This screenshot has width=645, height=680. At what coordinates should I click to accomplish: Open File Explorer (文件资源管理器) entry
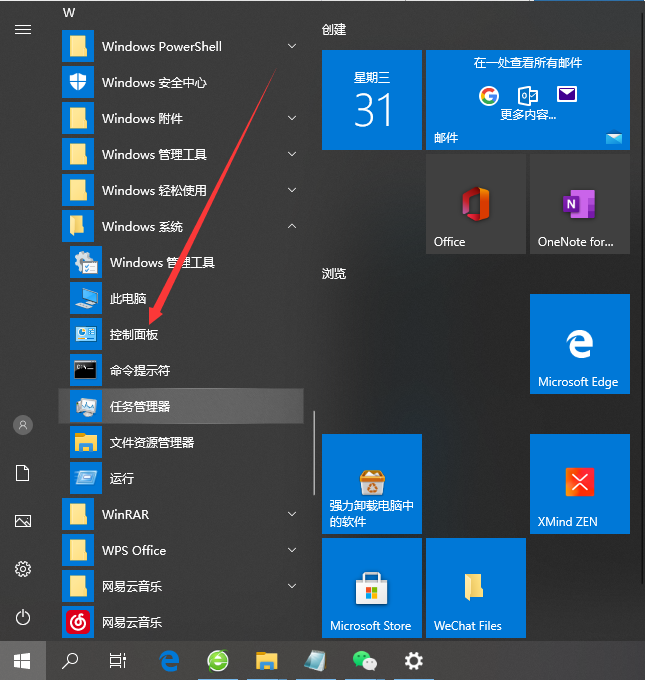tap(151, 442)
